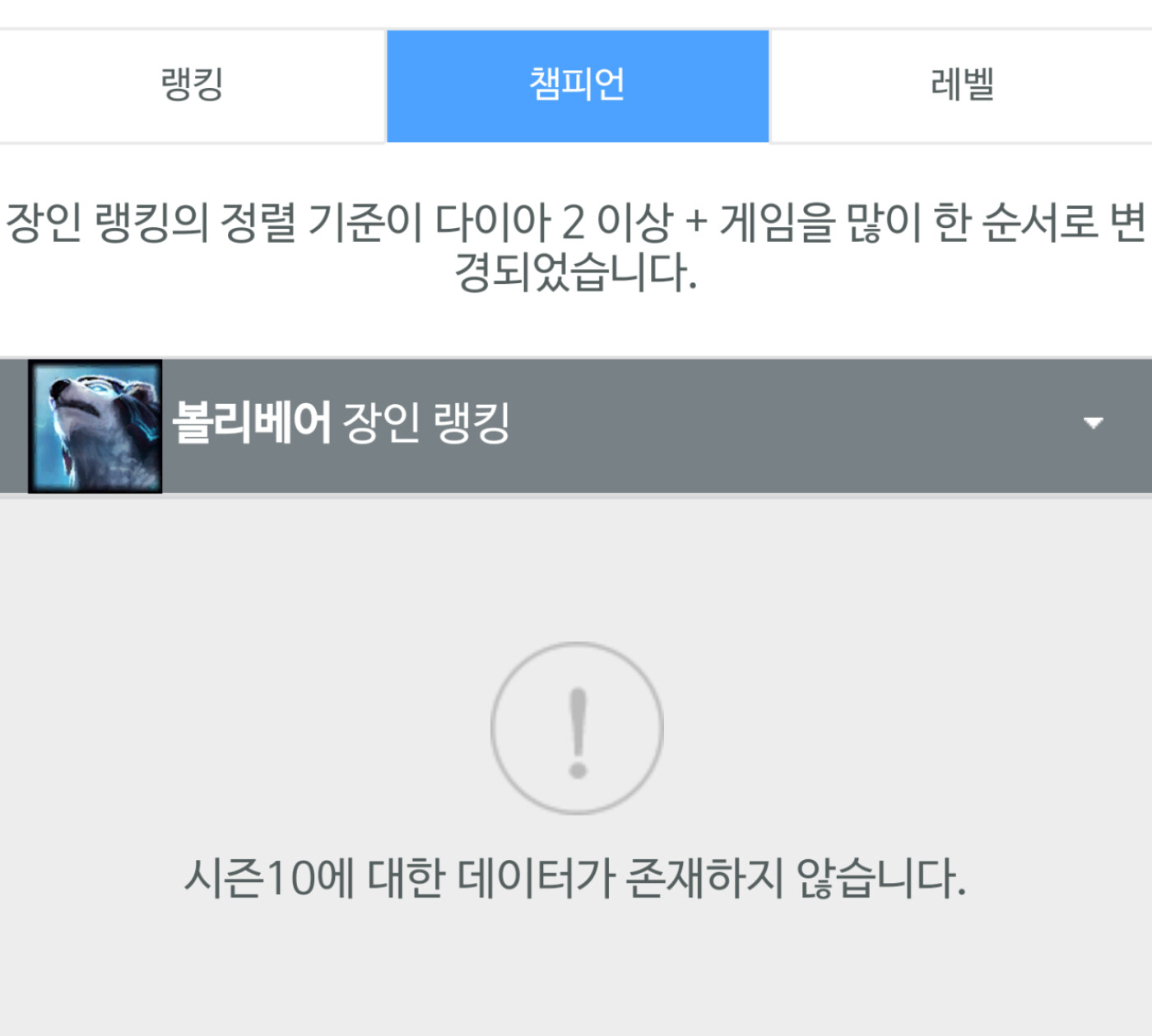Click the 존재하지 않습니다 message ending
Image resolution: width=1152 pixels, height=1036 pixels.
[797, 878]
